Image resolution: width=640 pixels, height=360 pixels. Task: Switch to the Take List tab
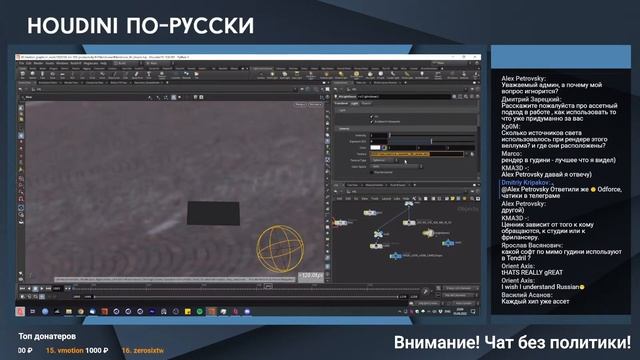362,82
